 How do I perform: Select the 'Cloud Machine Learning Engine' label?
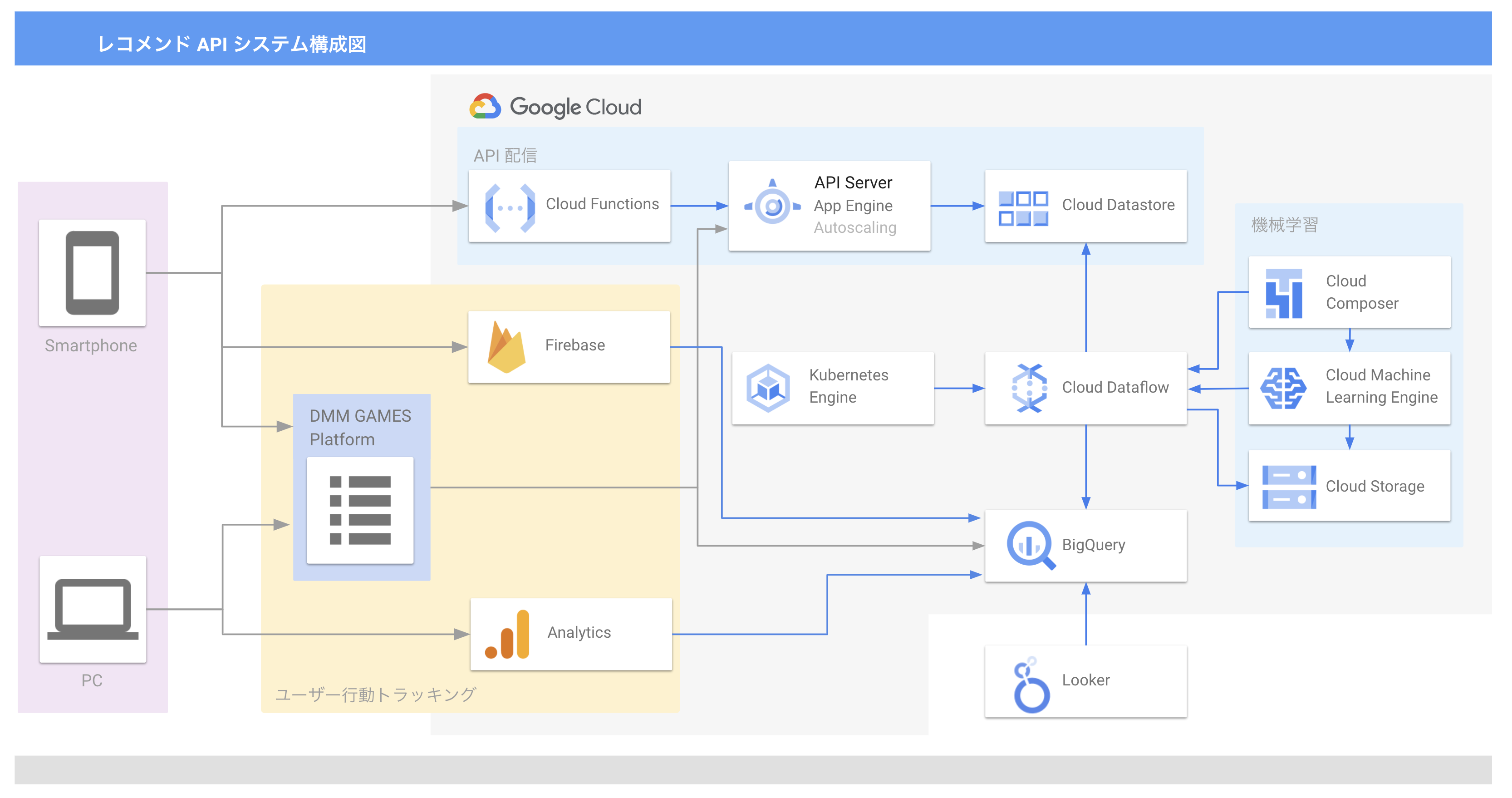[x=1382, y=386]
